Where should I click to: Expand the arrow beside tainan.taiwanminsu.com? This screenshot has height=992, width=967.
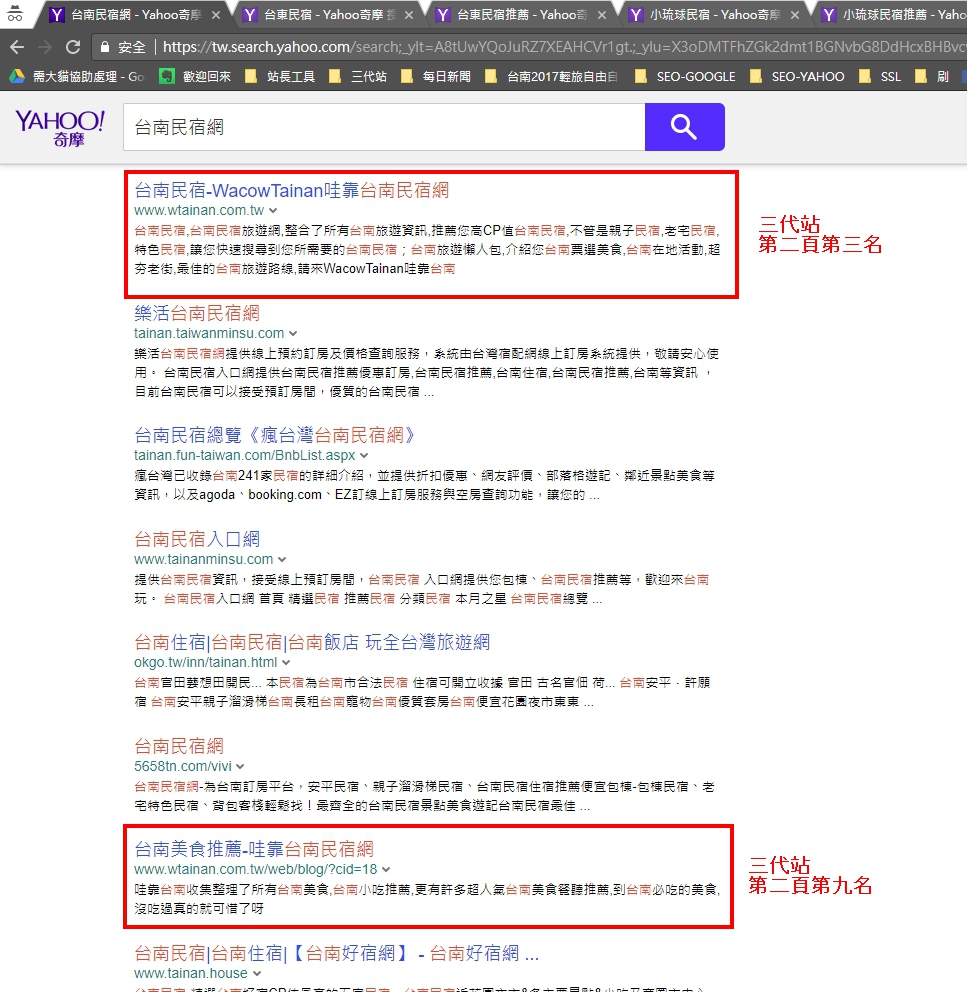[292, 333]
